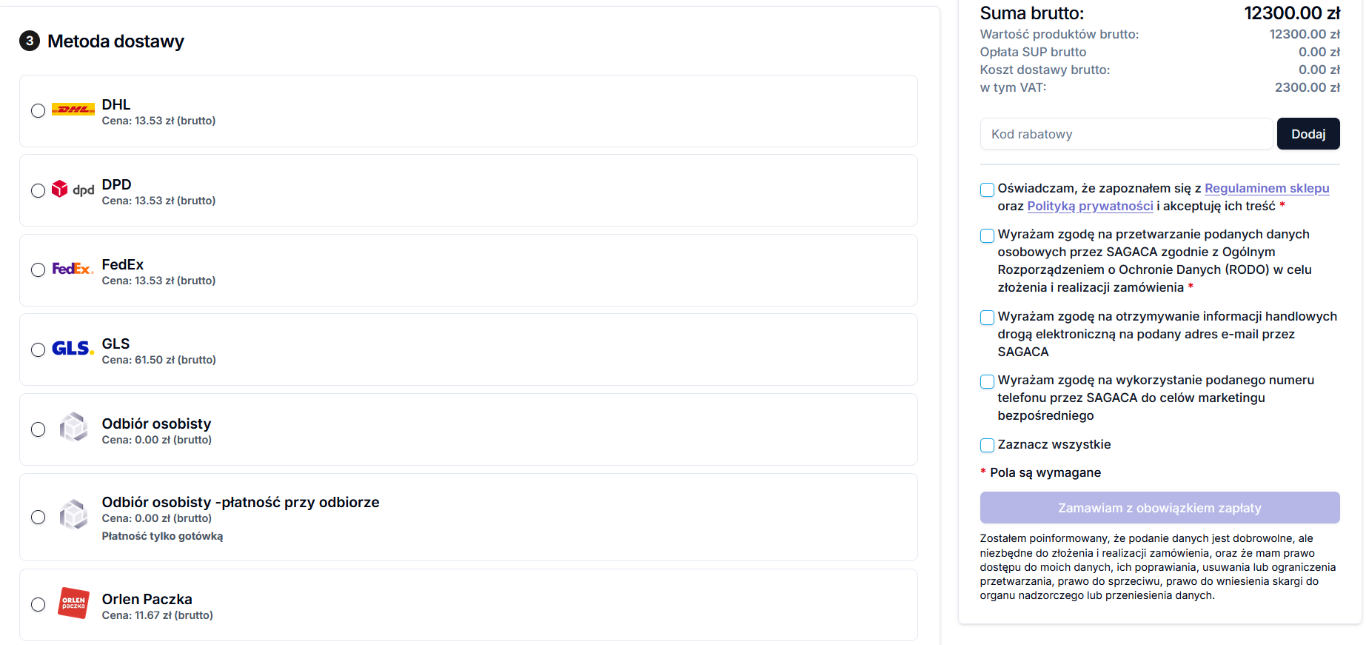Click the FedEx carrier logo
Image resolution: width=1366 pixels, height=645 pixels.
pos(73,269)
